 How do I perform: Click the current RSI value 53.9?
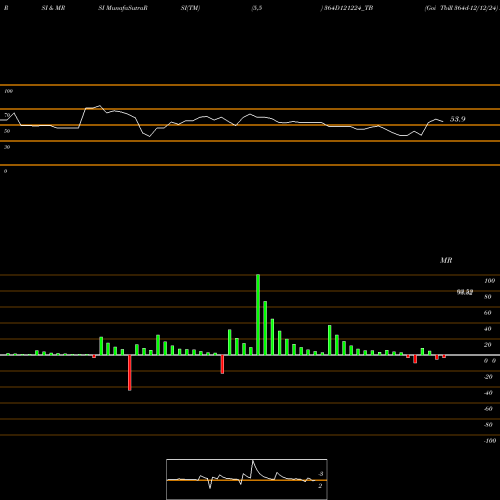[458, 119]
